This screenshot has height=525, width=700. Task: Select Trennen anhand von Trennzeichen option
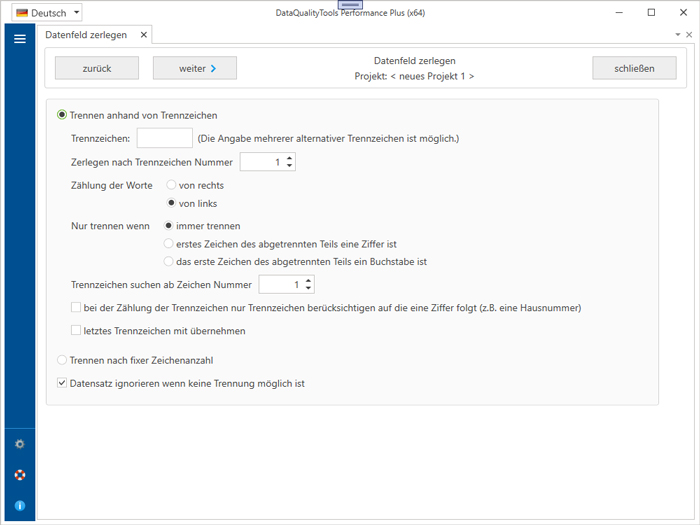tap(63, 116)
